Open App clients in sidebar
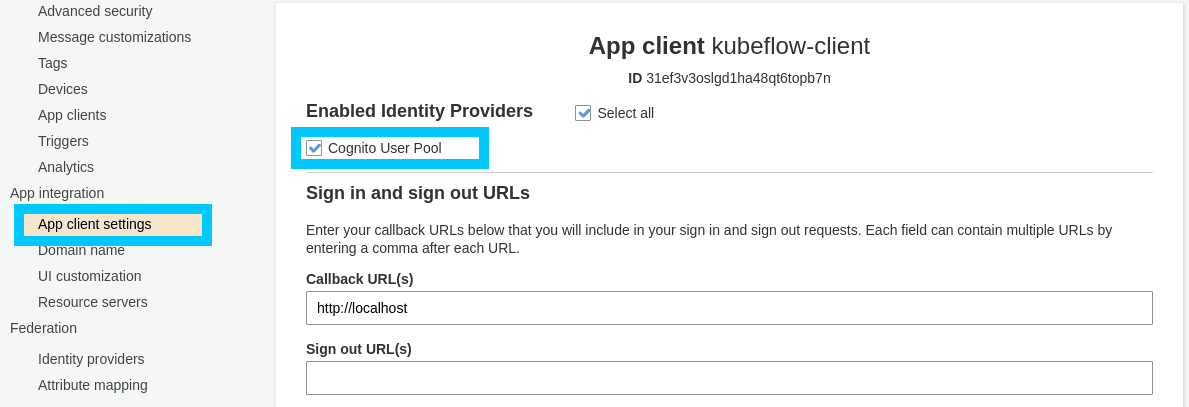Viewport: 1189px width, 407px height. pos(72,115)
